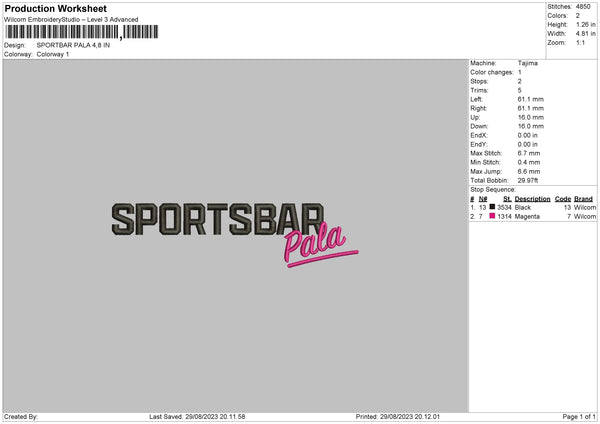Select "Printed: 29/08/2023 20.12.01" footer text

click(x=398, y=417)
